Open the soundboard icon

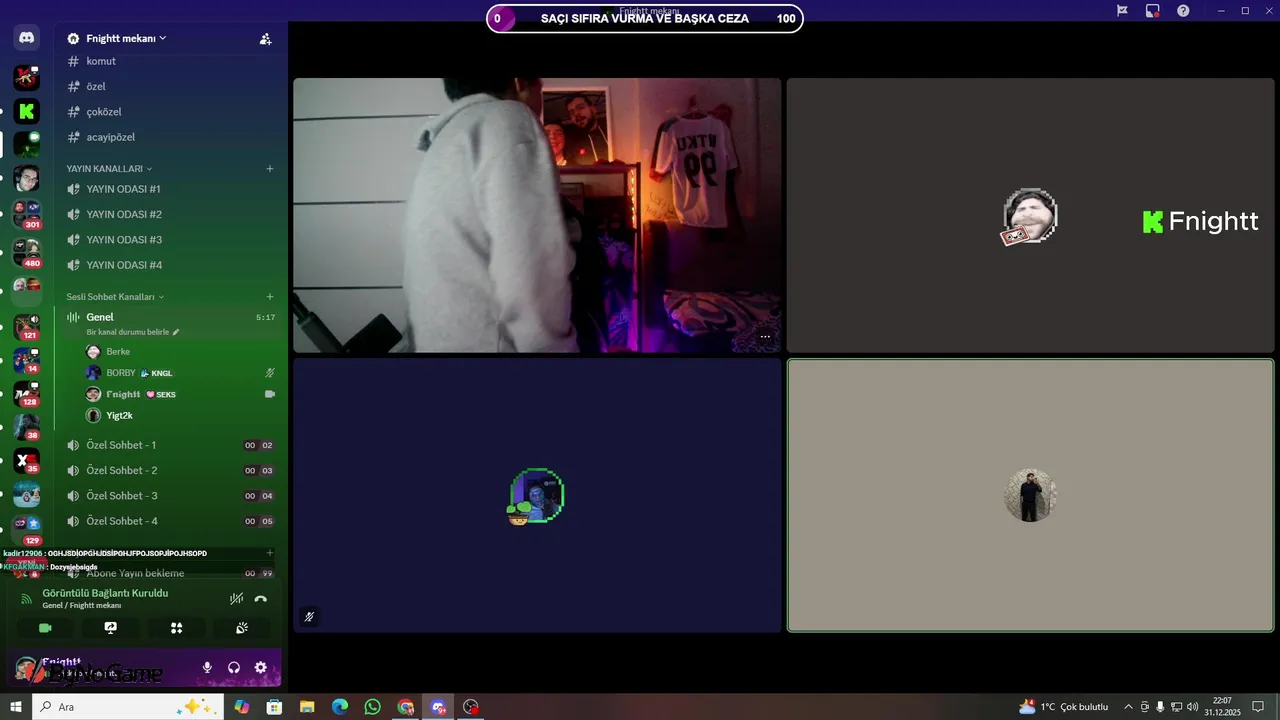click(x=242, y=628)
